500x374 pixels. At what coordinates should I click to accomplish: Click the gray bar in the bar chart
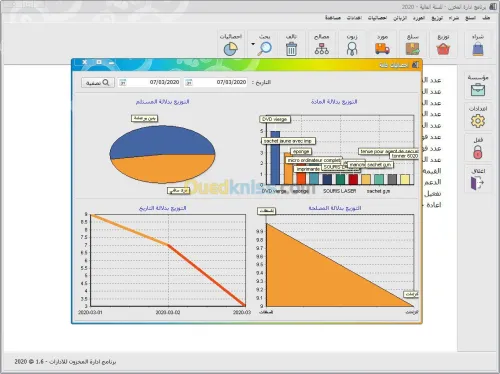coord(392,179)
